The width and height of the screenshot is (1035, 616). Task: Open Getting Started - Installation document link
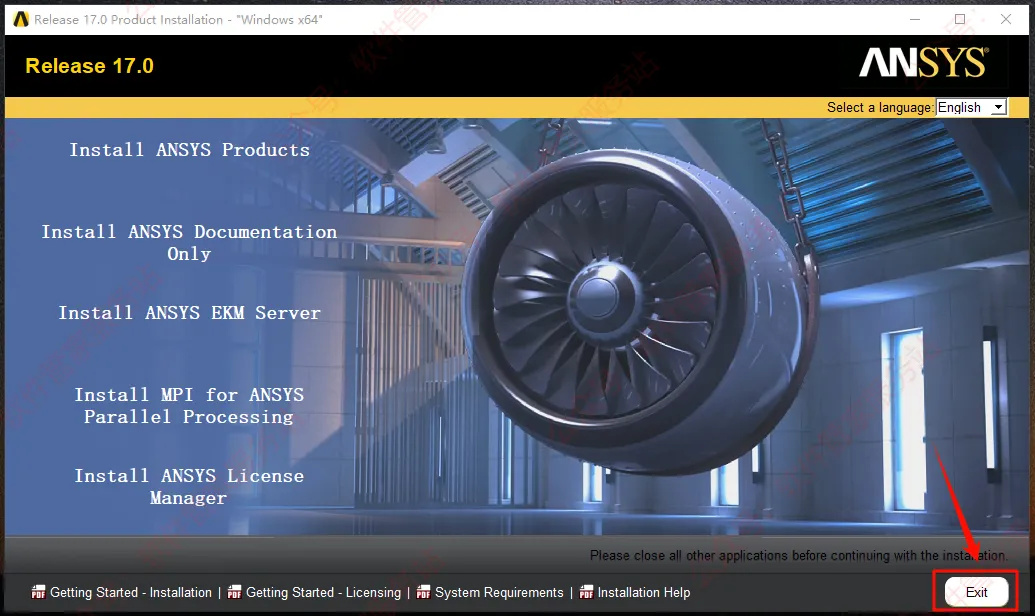131,592
